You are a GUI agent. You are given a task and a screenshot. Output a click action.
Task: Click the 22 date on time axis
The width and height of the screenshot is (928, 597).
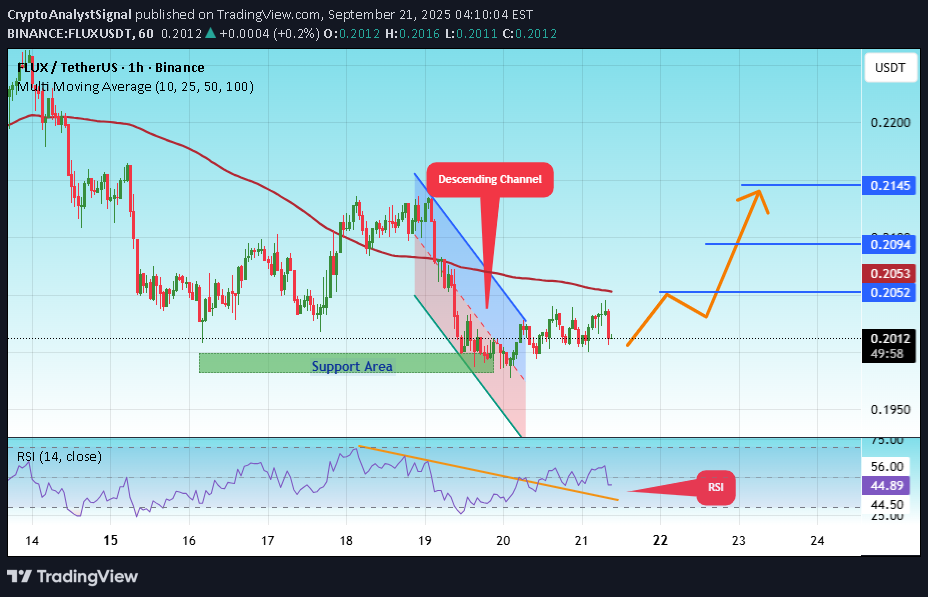[x=660, y=540]
